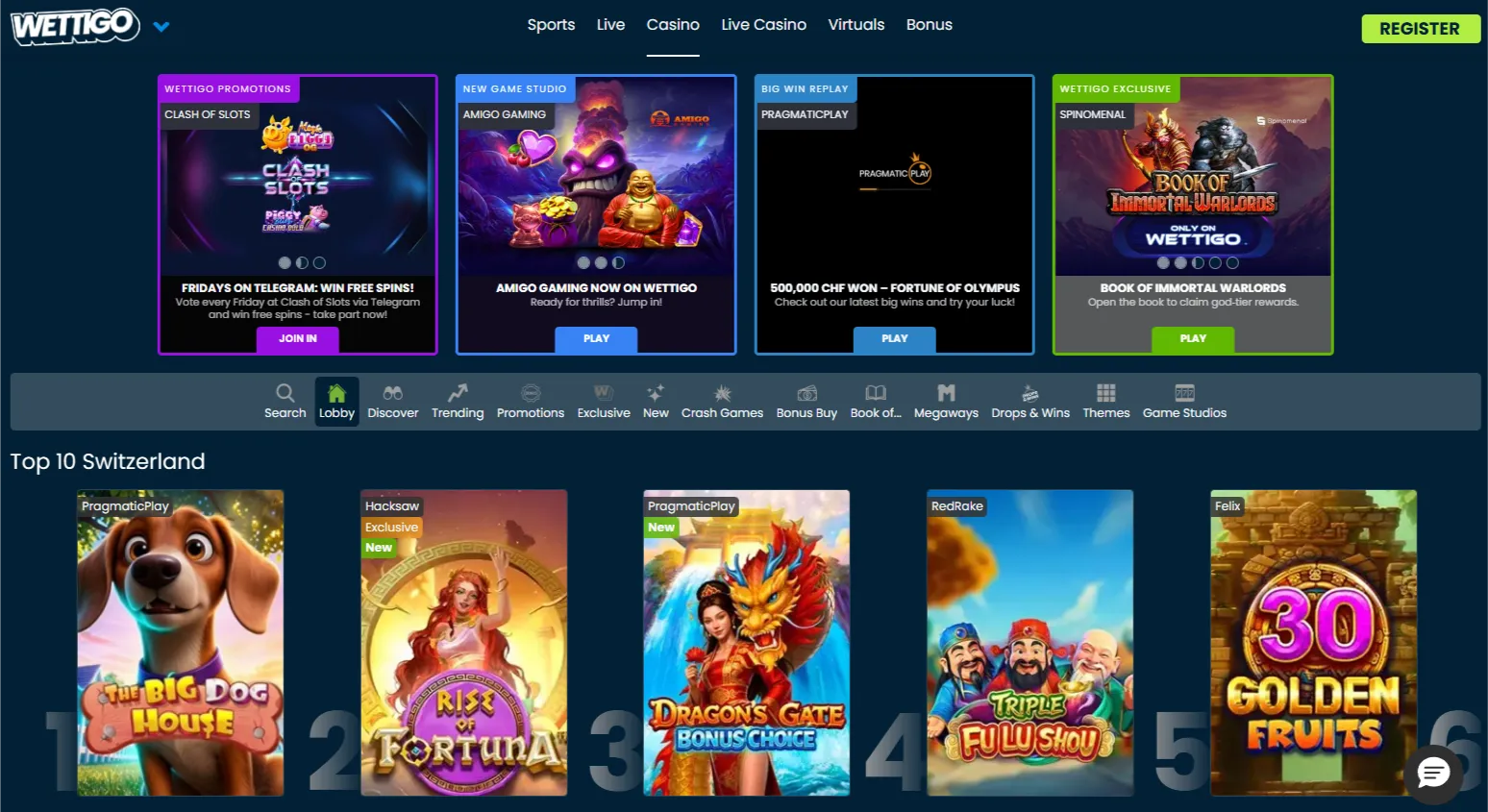
Task: Open Rise of Fortuna game
Action: pyautogui.click(x=463, y=643)
